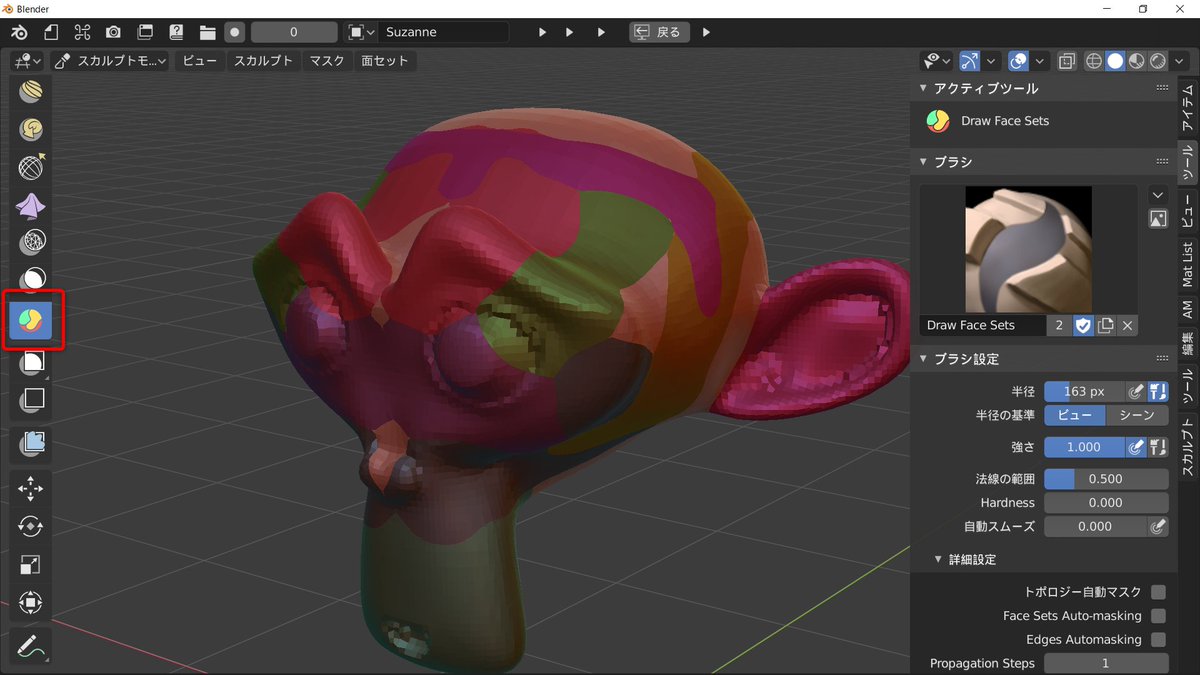Toggle unified radius setting
Viewport: 1200px width, 675px height.
click(x=1159, y=391)
